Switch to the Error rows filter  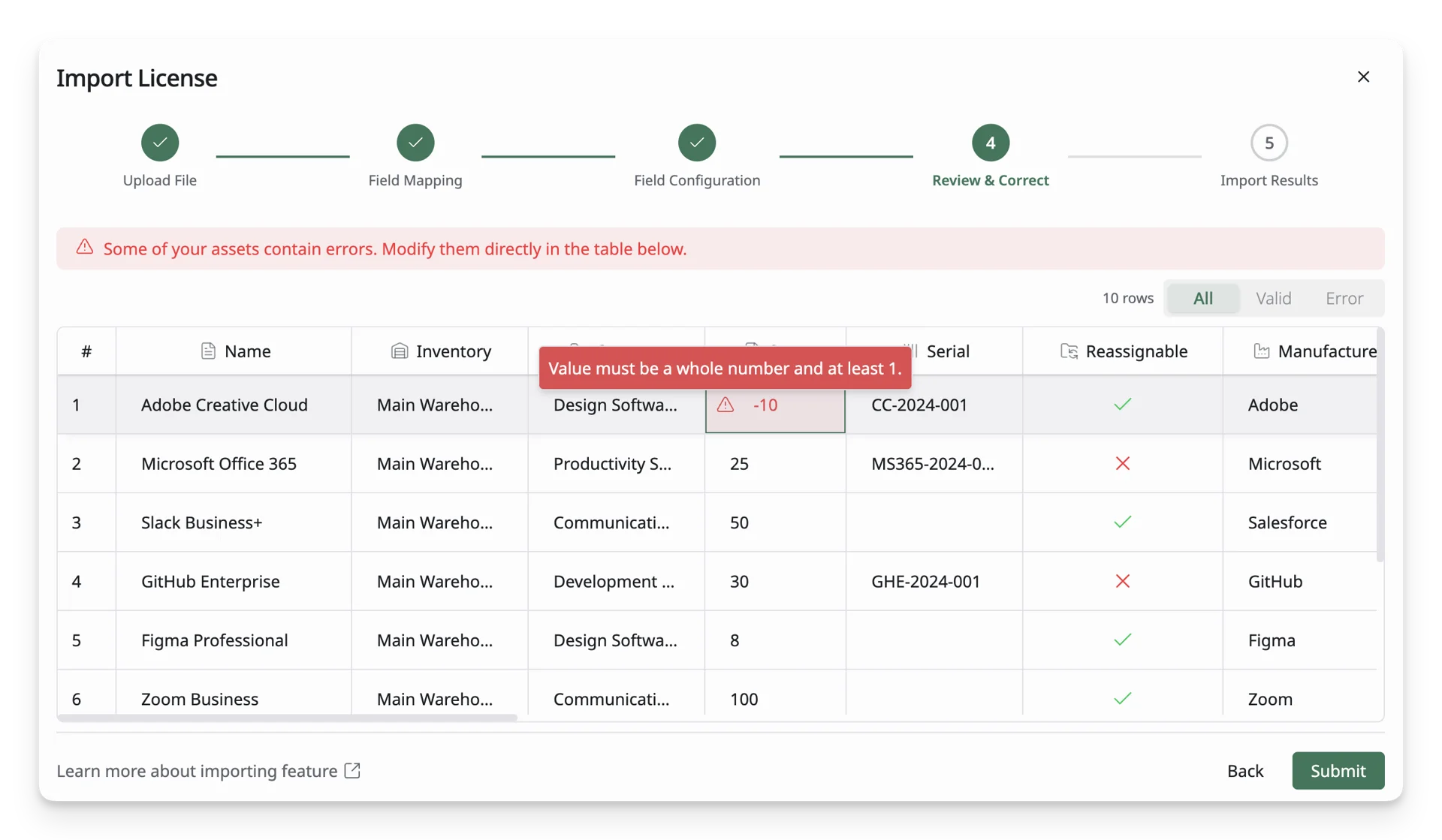[1344, 299]
